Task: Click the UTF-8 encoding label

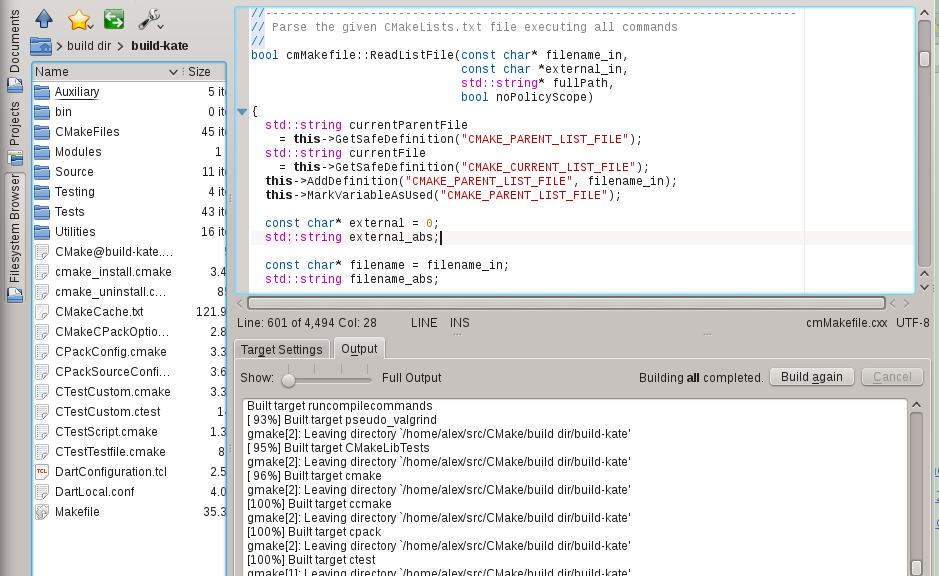Action: [912, 323]
